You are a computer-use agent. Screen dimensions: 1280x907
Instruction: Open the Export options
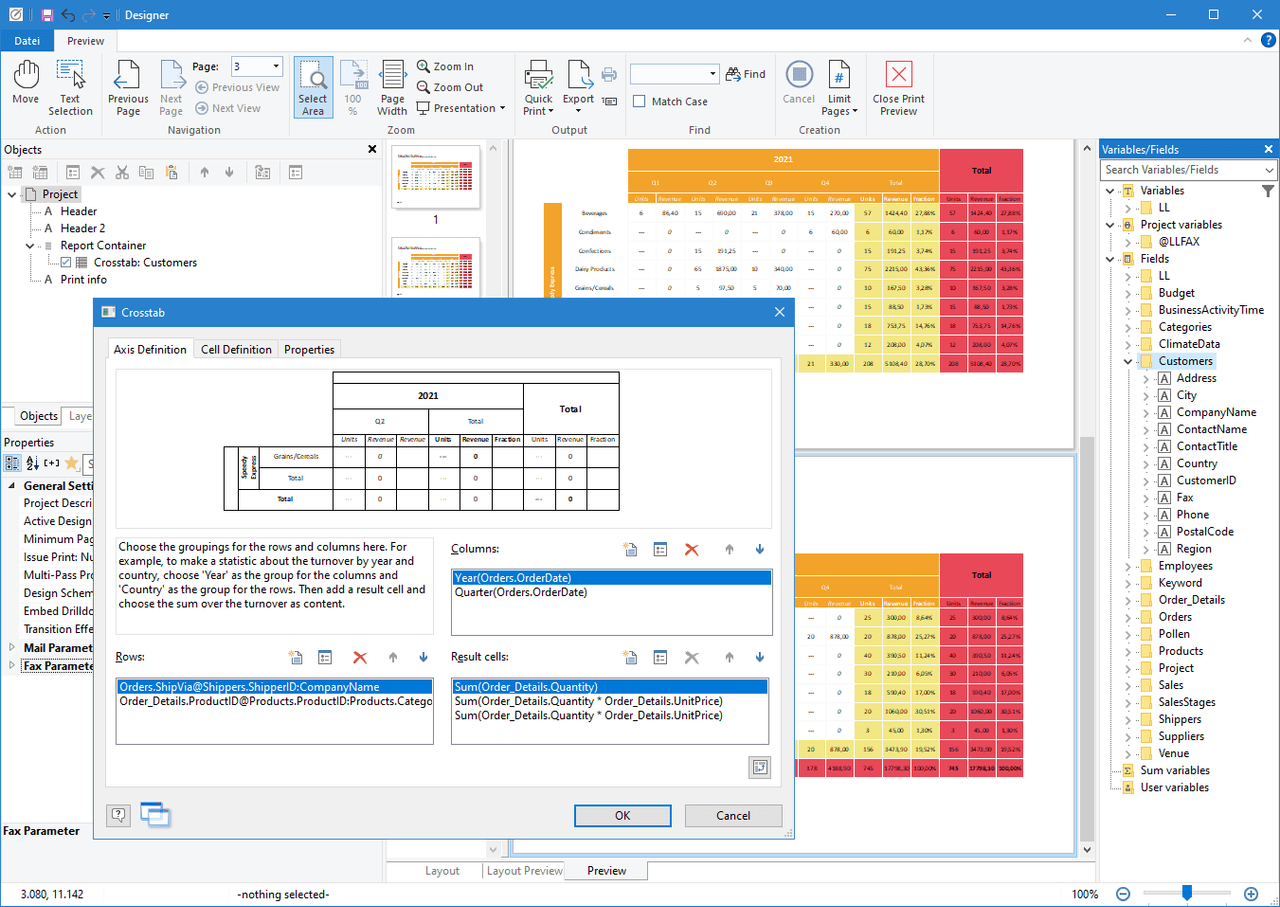pos(578,88)
